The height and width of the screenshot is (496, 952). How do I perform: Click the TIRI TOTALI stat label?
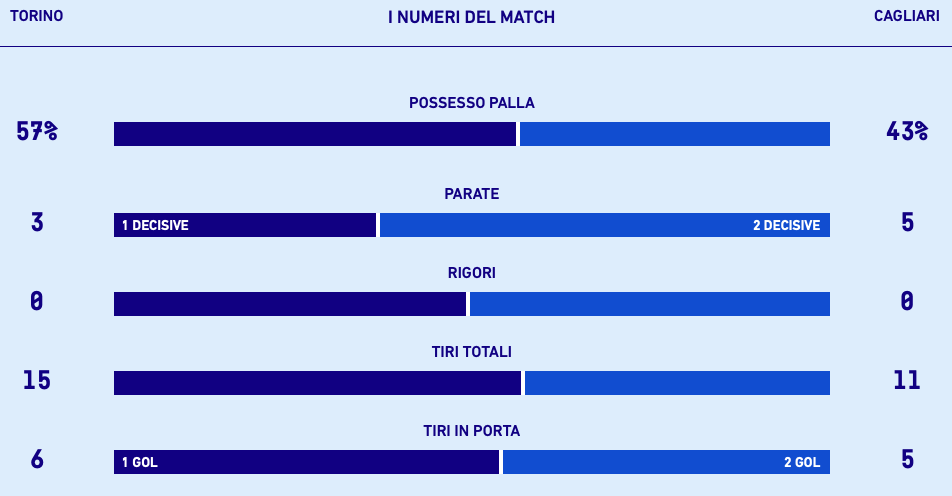pos(472,352)
